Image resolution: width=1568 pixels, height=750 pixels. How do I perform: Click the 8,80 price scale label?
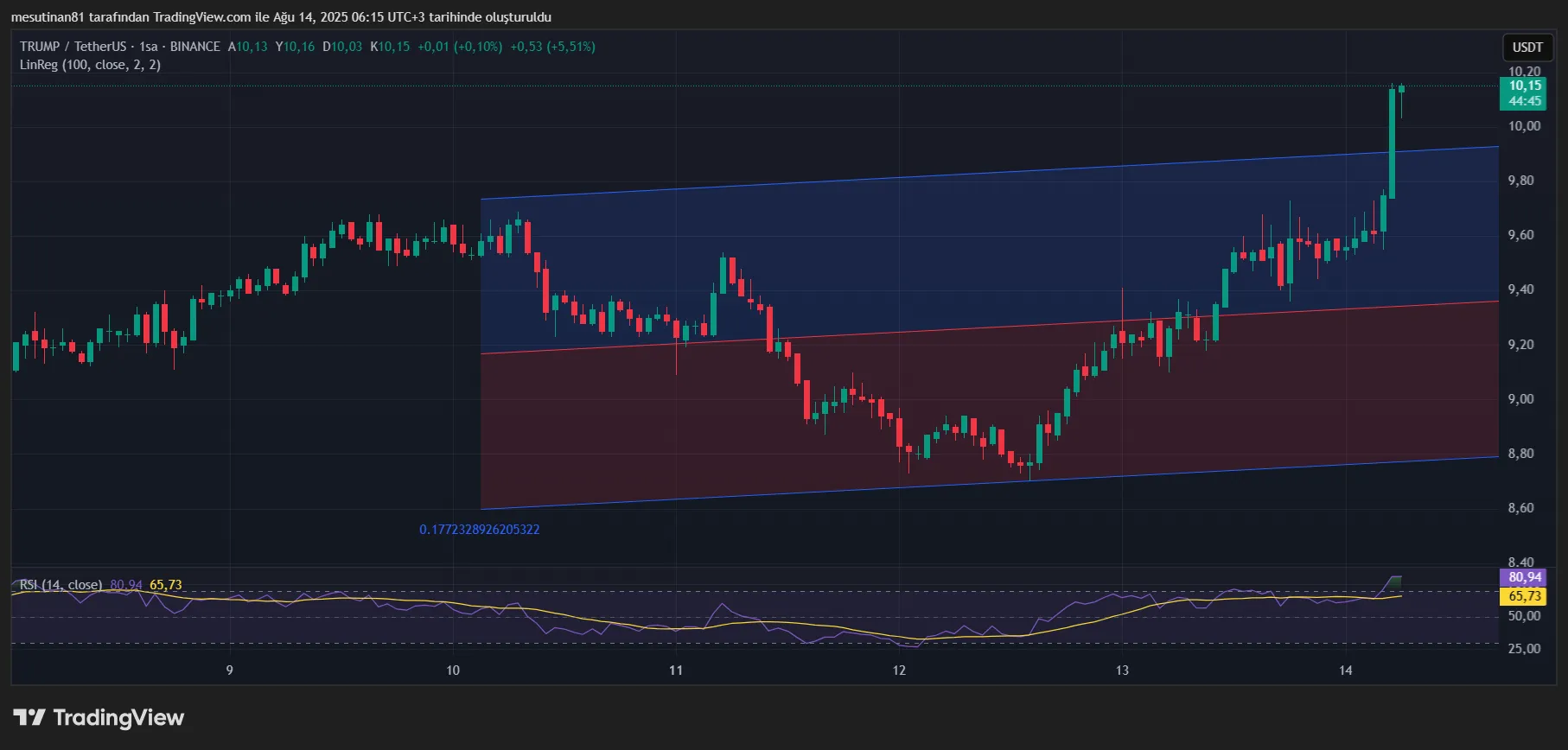[x=1521, y=454]
